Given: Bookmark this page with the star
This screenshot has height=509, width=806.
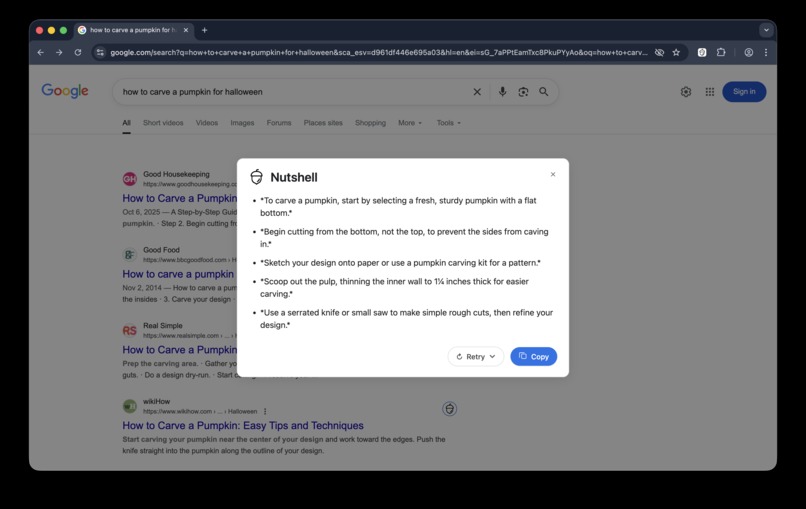Looking at the screenshot, I should (x=676, y=52).
